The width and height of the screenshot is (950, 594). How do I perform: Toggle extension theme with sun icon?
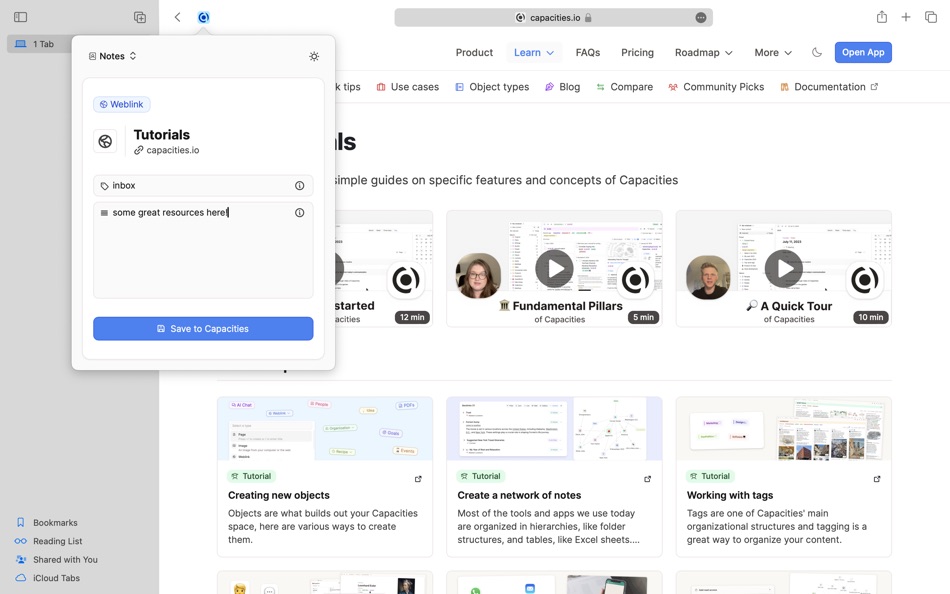[314, 56]
